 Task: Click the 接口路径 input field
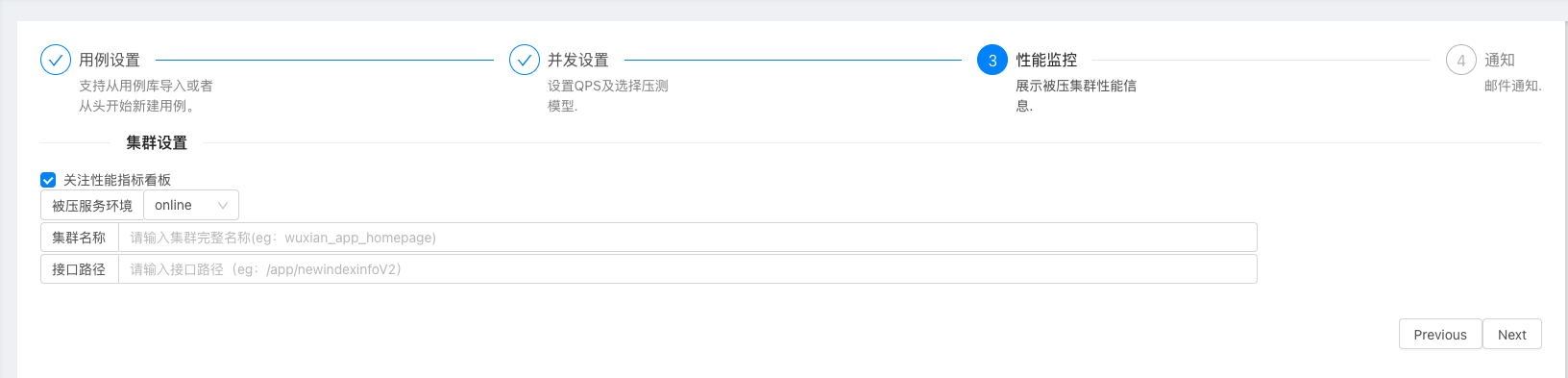pyautogui.click(x=688, y=268)
